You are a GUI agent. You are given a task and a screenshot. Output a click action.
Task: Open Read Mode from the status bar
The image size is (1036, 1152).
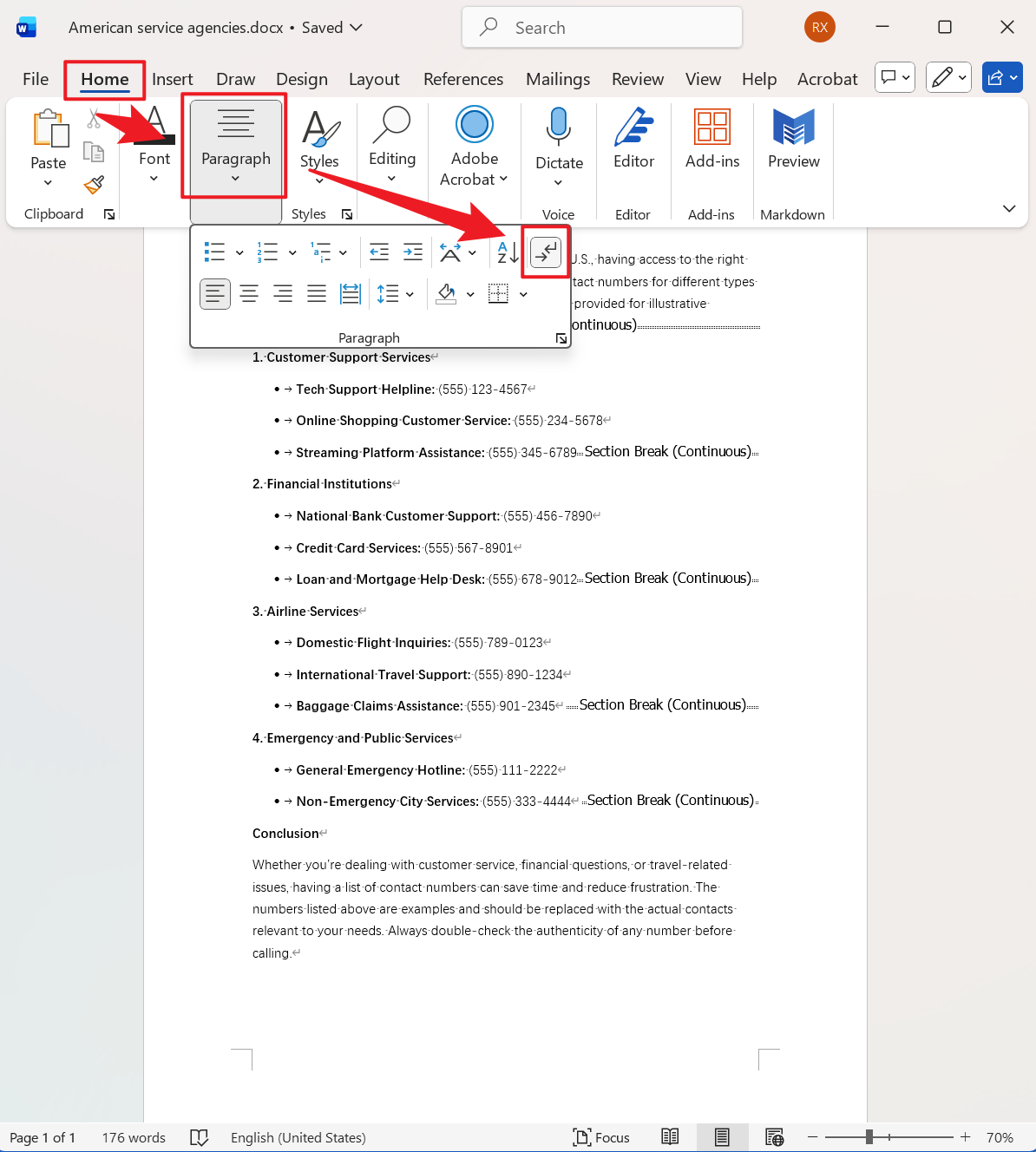(670, 1137)
